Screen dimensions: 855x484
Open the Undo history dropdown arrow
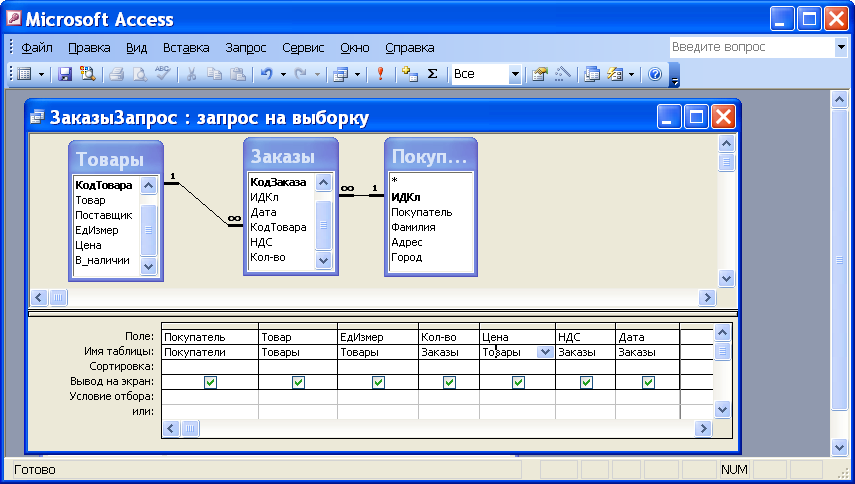(x=283, y=74)
